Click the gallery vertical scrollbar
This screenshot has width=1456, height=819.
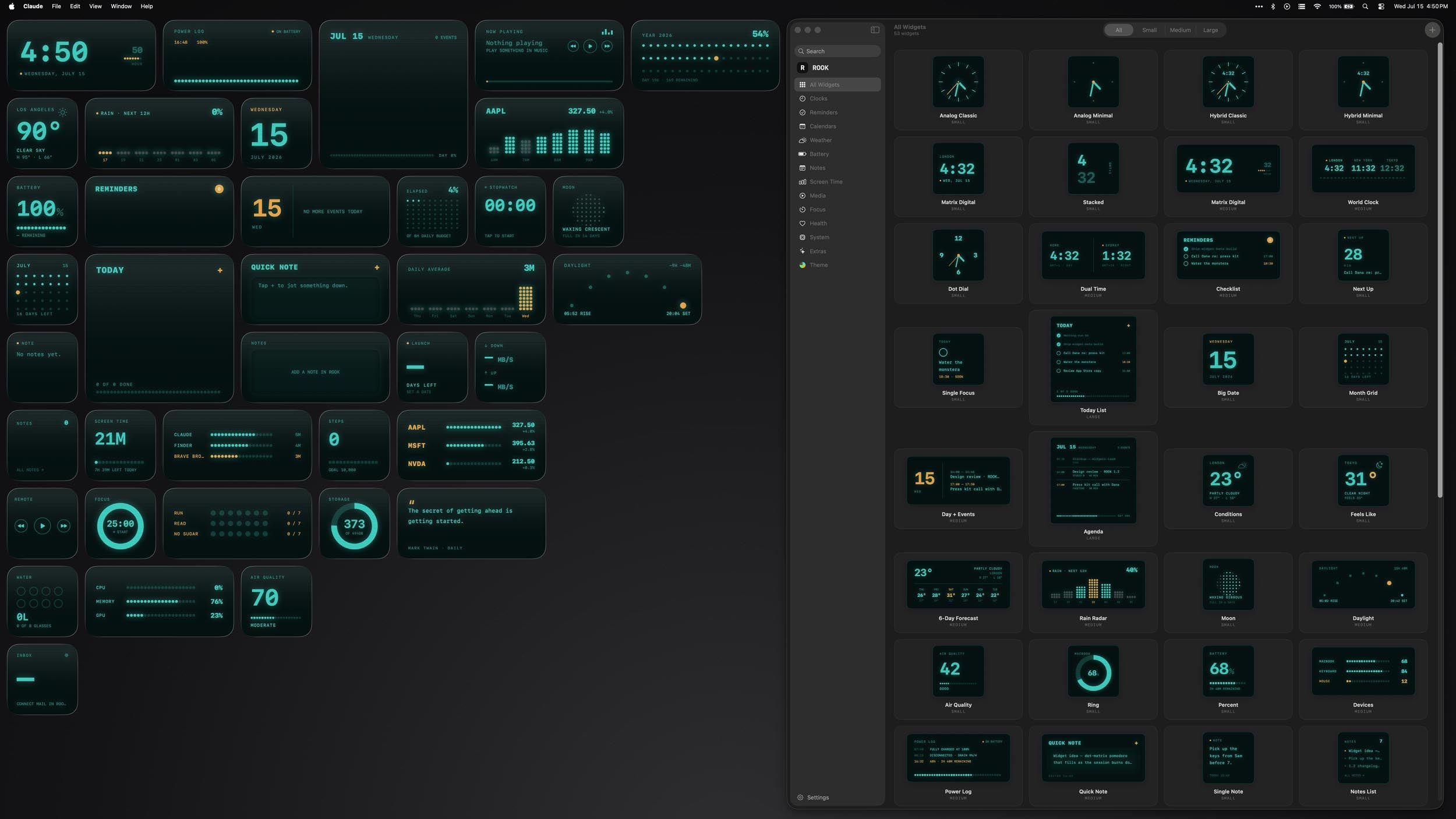[1440, 271]
